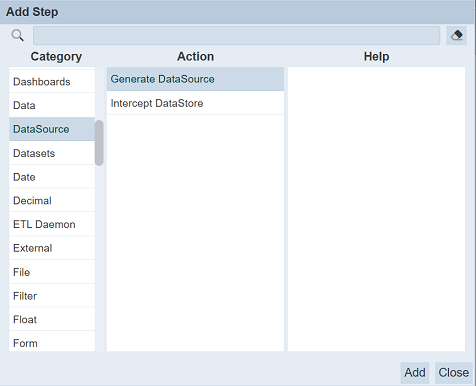Image resolution: width=476 pixels, height=386 pixels.
Task: Click the category list scrollbar thumb
Action: (99, 143)
